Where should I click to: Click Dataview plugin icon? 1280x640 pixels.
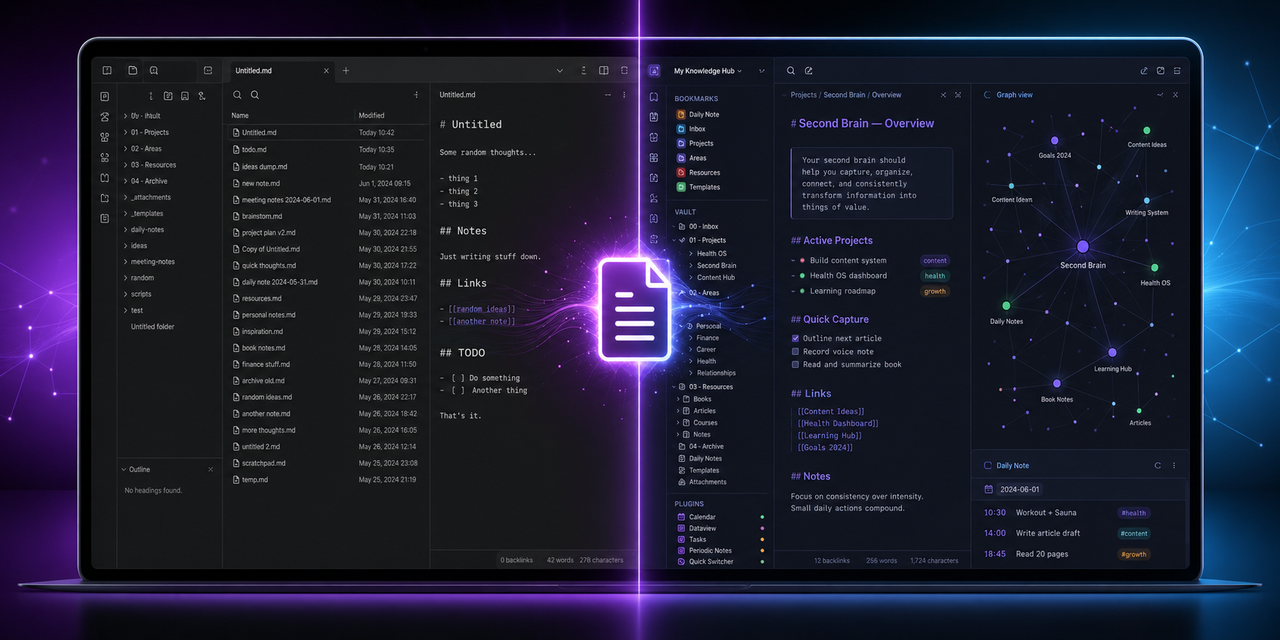pos(681,528)
